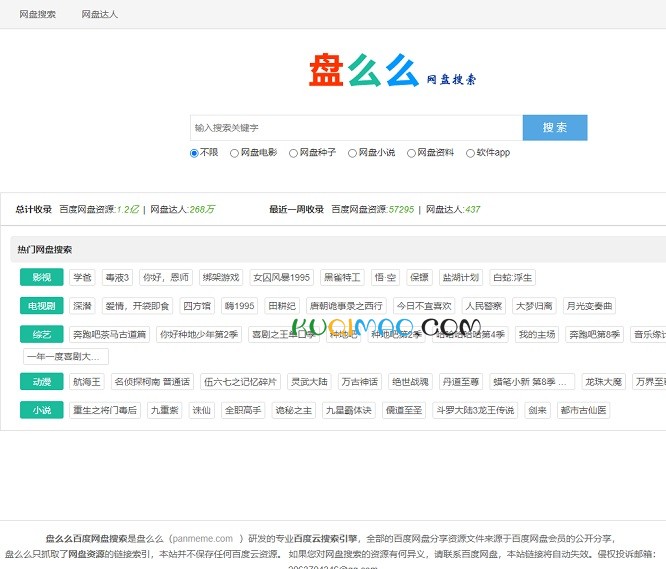Viewport: 666px width, 569px height.
Task: Open the 你好种地少年第2季 hot search
Action: 199,334
